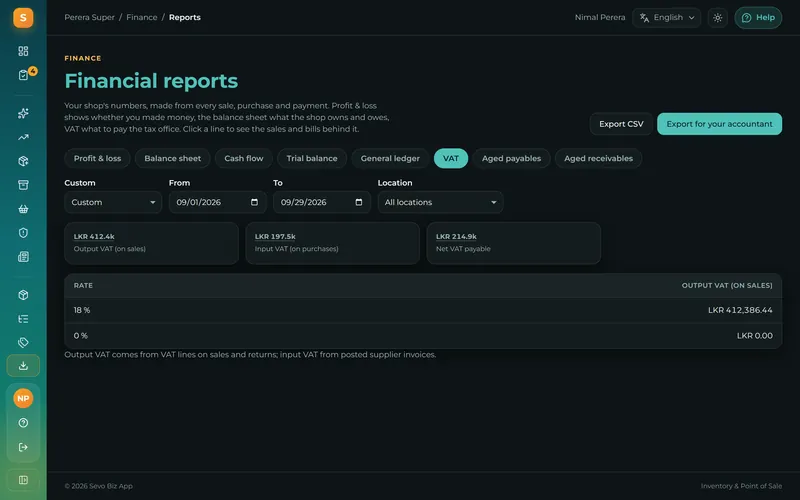
Task: Open the shopping basket icon in sidebar
Action: pos(23,209)
